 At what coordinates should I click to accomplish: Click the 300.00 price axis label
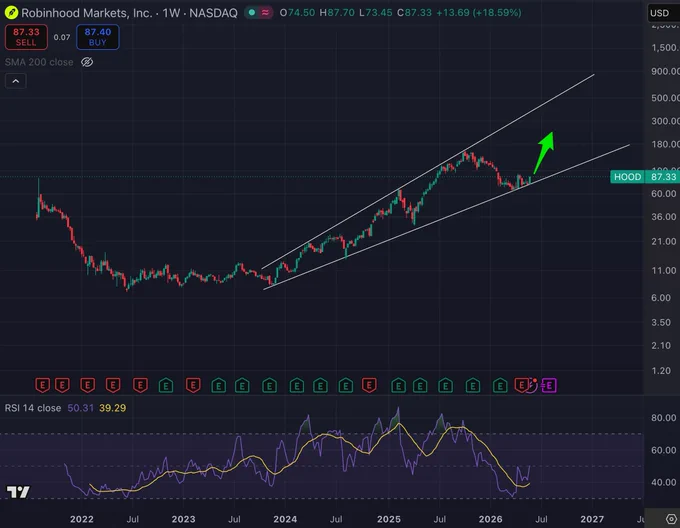(x=665, y=121)
